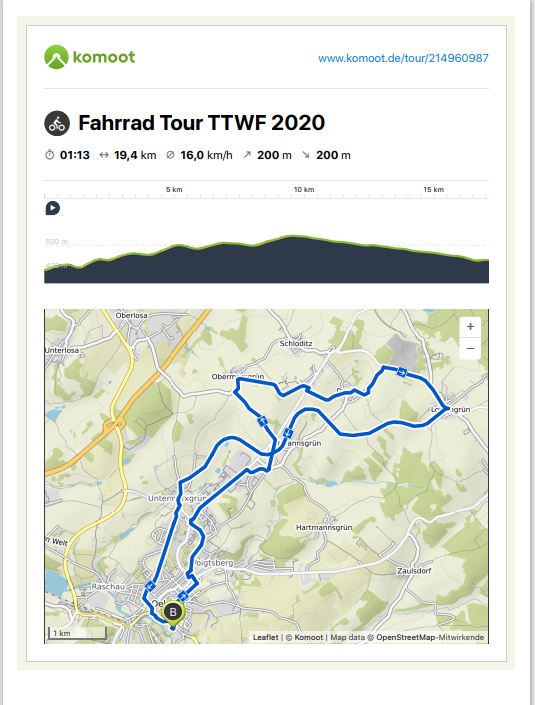Click the 5 km mark on elevation scale

coord(174,190)
